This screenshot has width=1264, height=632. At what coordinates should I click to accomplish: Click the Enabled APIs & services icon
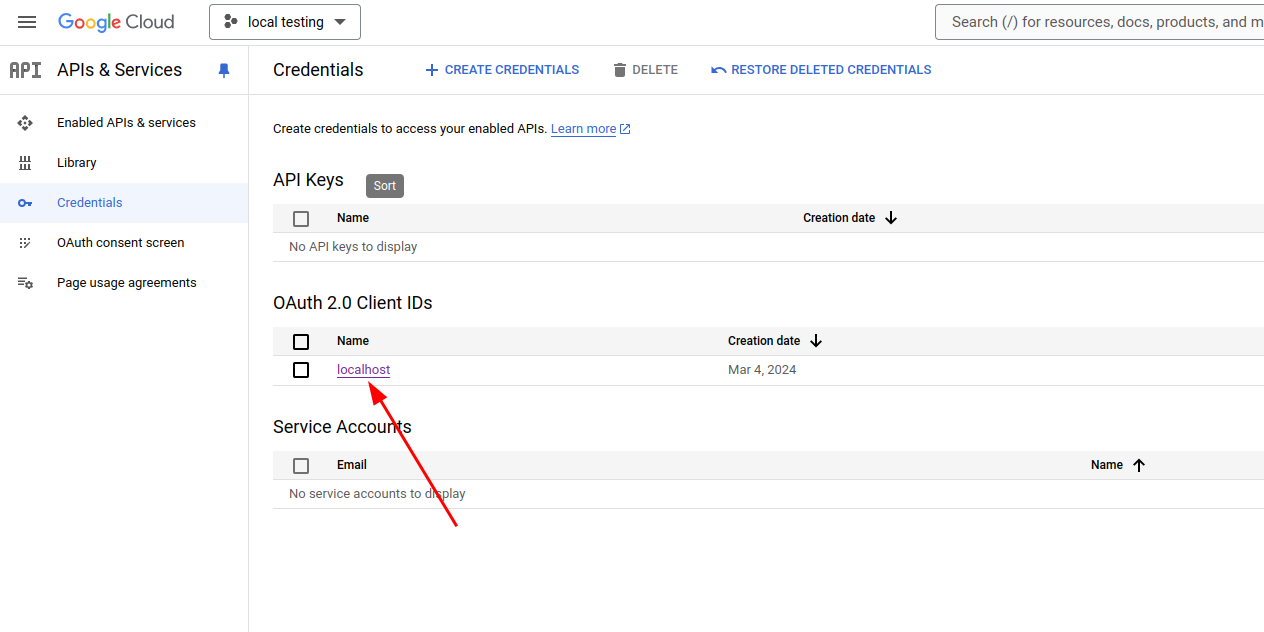[25, 123]
